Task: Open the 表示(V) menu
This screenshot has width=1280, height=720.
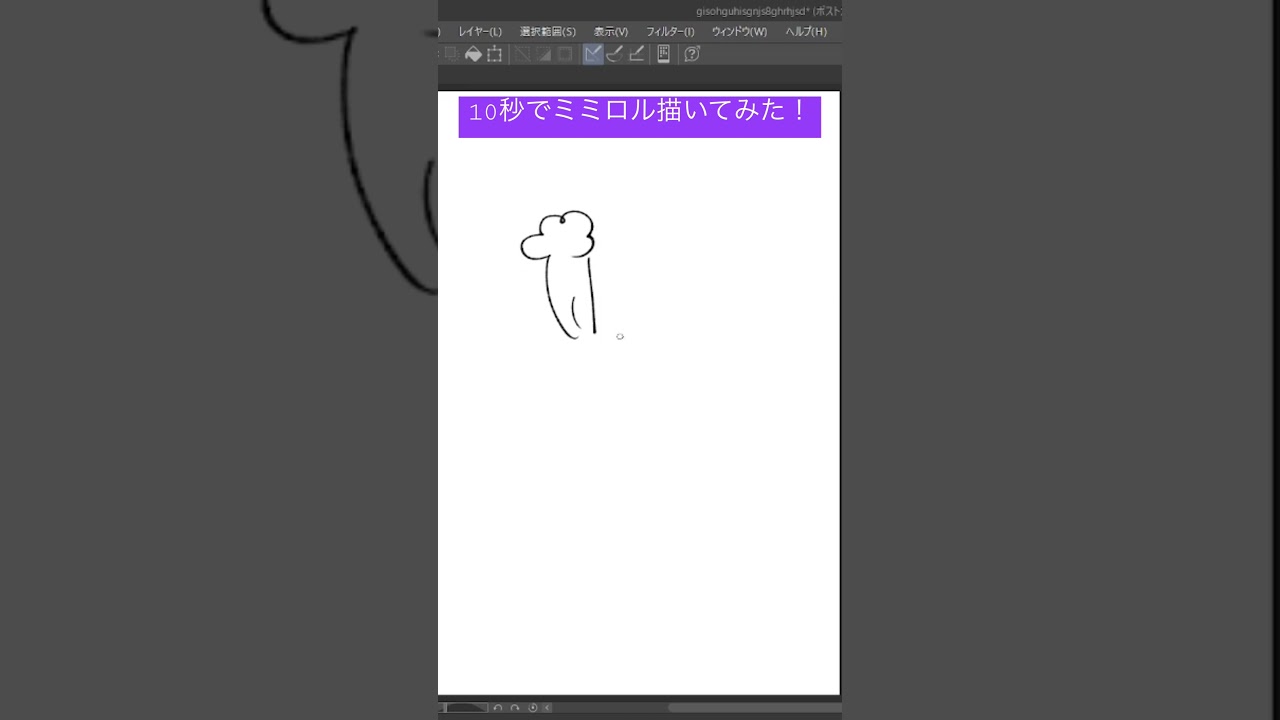Action: [x=610, y=32]
